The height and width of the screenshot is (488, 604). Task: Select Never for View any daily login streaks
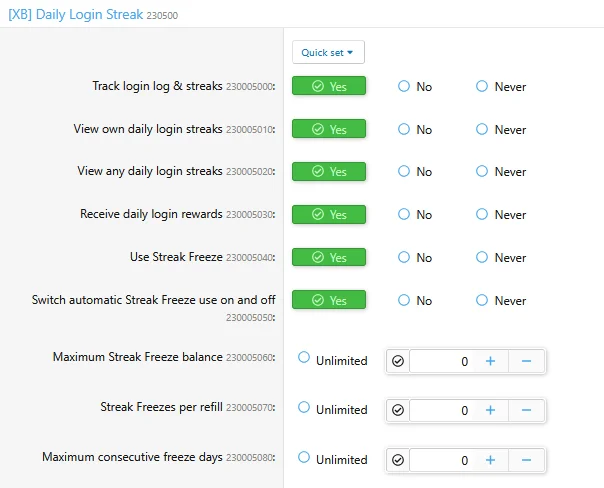tap(501, 171)
